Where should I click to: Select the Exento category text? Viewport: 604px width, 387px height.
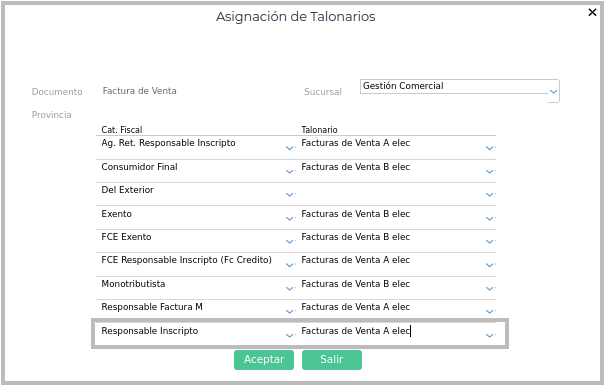[x=116, y=214]
